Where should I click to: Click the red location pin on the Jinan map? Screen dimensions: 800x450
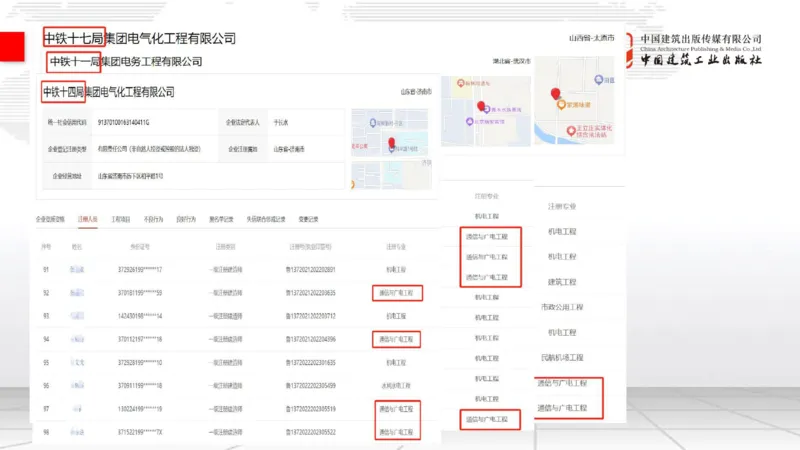click(391, 143)
